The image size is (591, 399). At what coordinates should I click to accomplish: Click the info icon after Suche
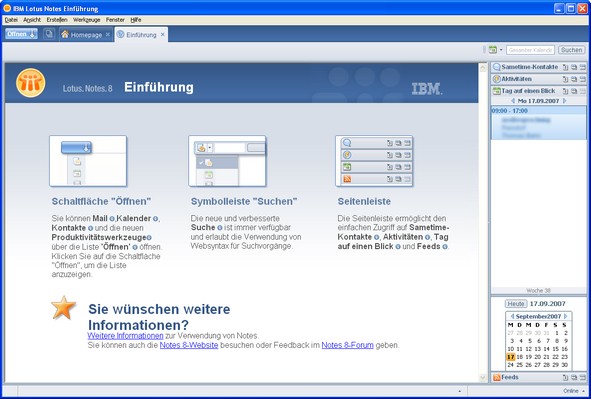(220, 228)
